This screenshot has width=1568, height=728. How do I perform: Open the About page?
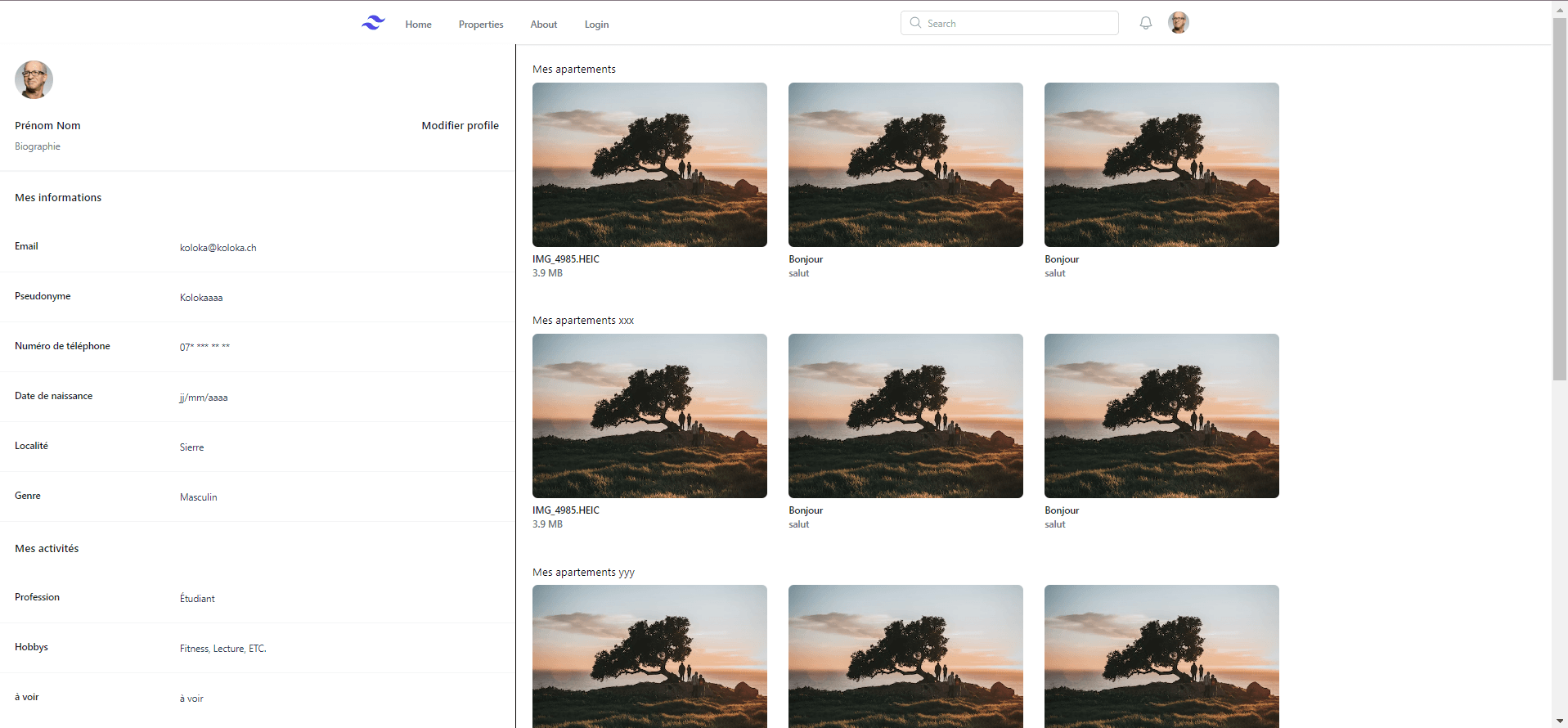click(543, 25)
